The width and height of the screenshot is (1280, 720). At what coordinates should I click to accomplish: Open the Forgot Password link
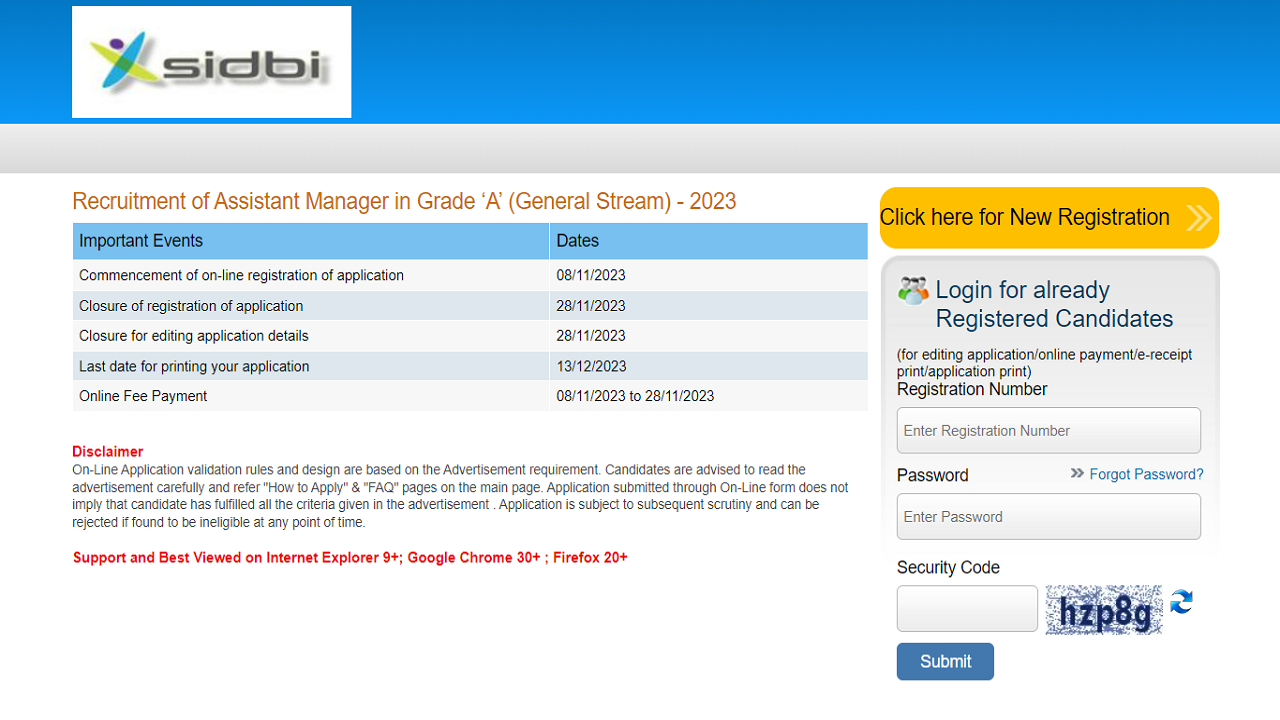(1146, 474)
